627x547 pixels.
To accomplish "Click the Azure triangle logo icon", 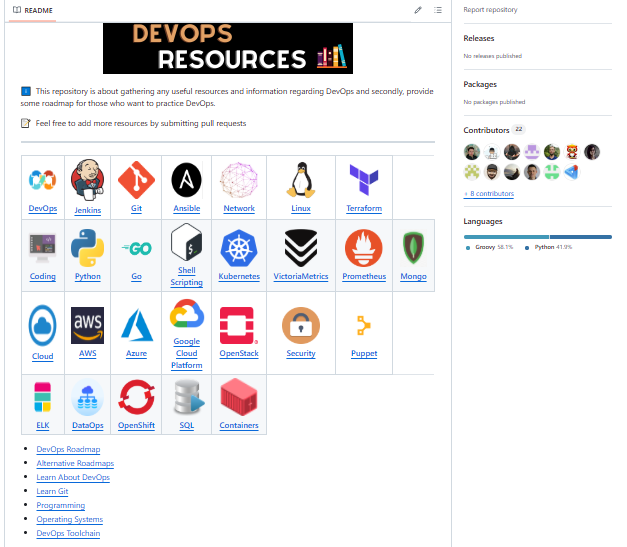I will tap(136, 325).
